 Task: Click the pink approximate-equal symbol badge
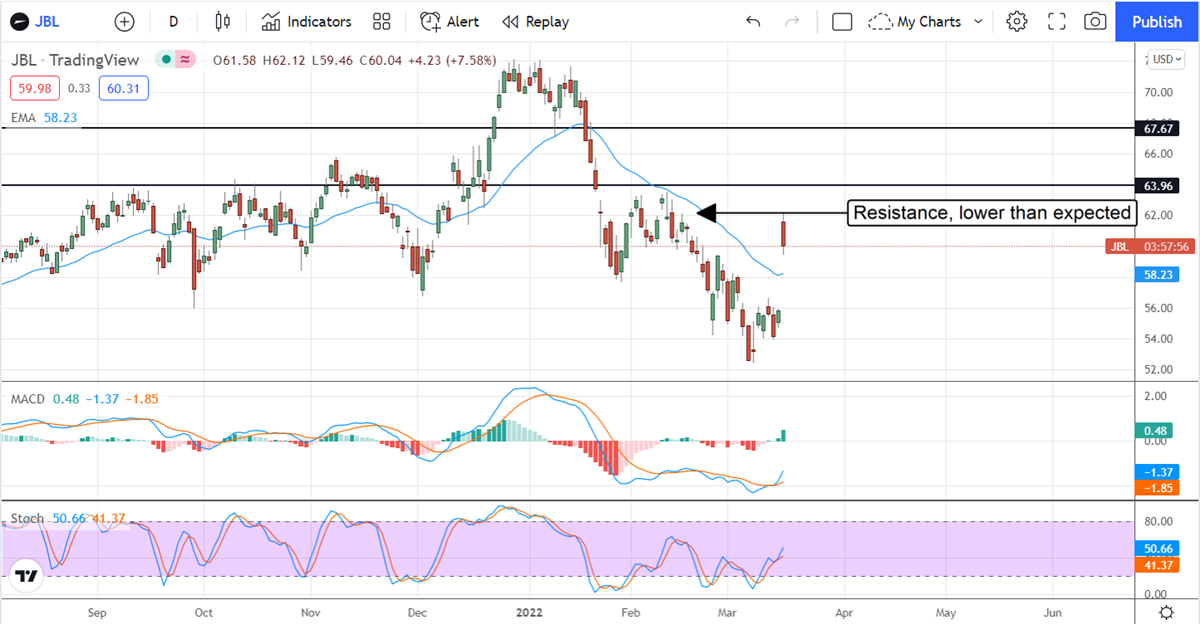tap(184, 60)
